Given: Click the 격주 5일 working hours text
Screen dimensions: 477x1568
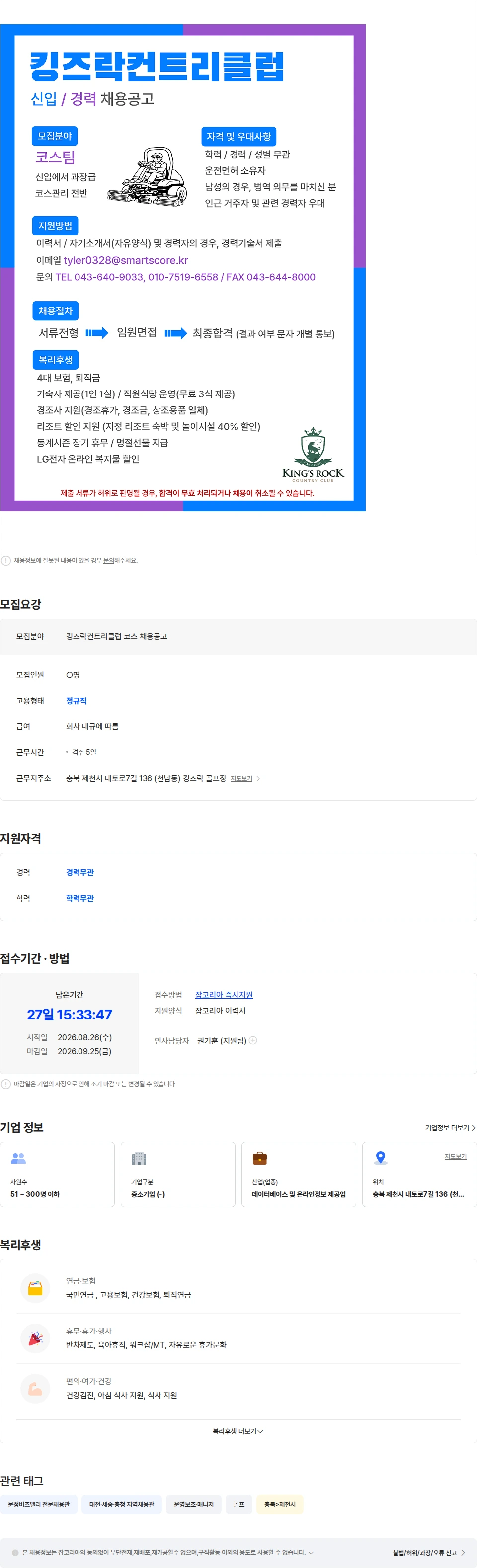Looking at the screenshot, I should (x=84, y=752).
